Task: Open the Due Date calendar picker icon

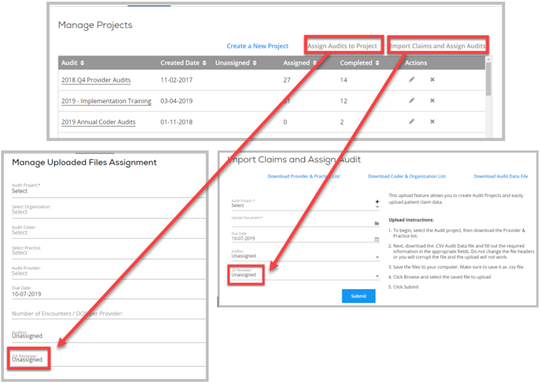Action: (x=377, y=239)
